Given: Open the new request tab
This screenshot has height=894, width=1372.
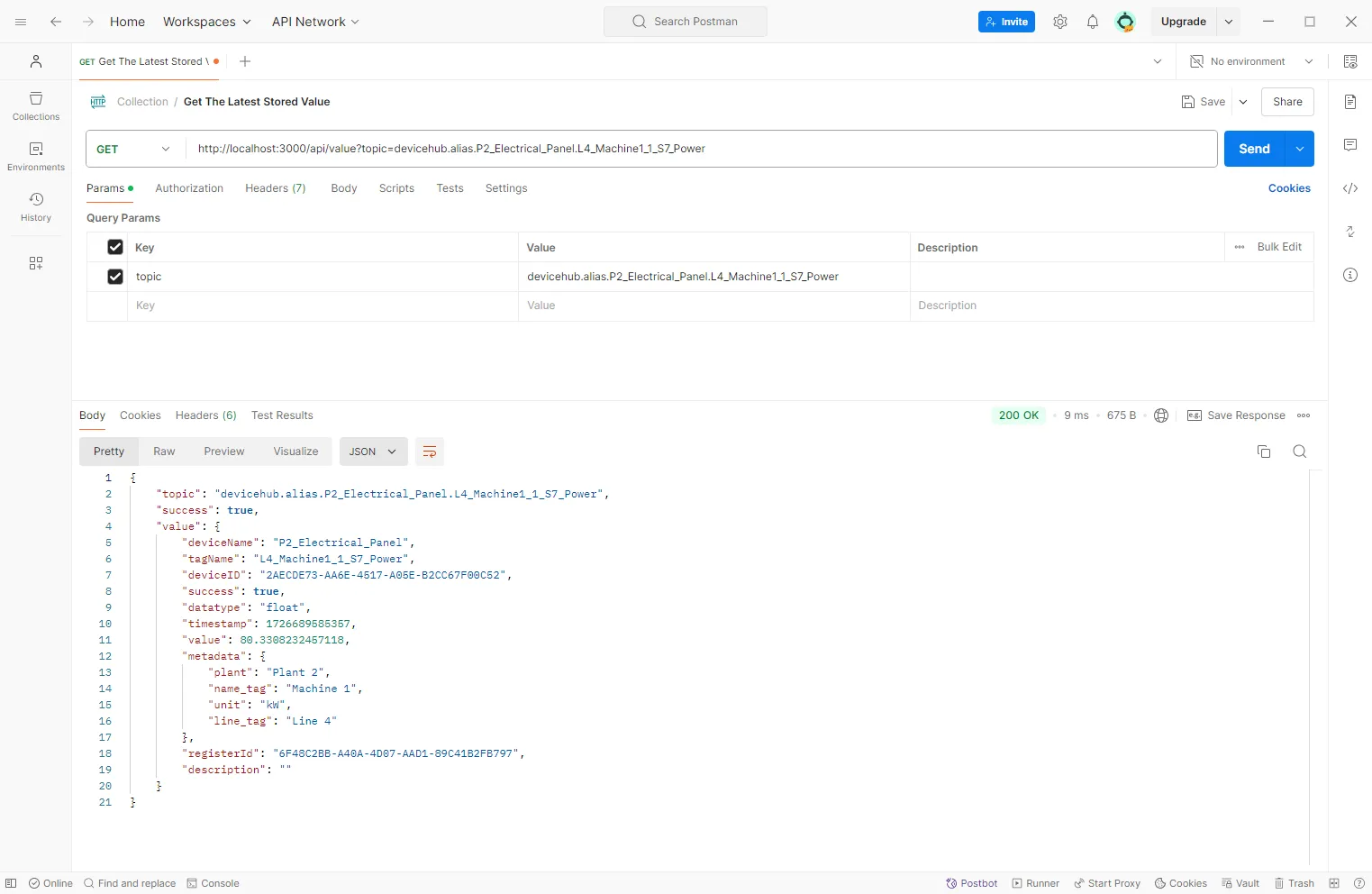Looking at the screenshot, I should click(x=245, y=61).
